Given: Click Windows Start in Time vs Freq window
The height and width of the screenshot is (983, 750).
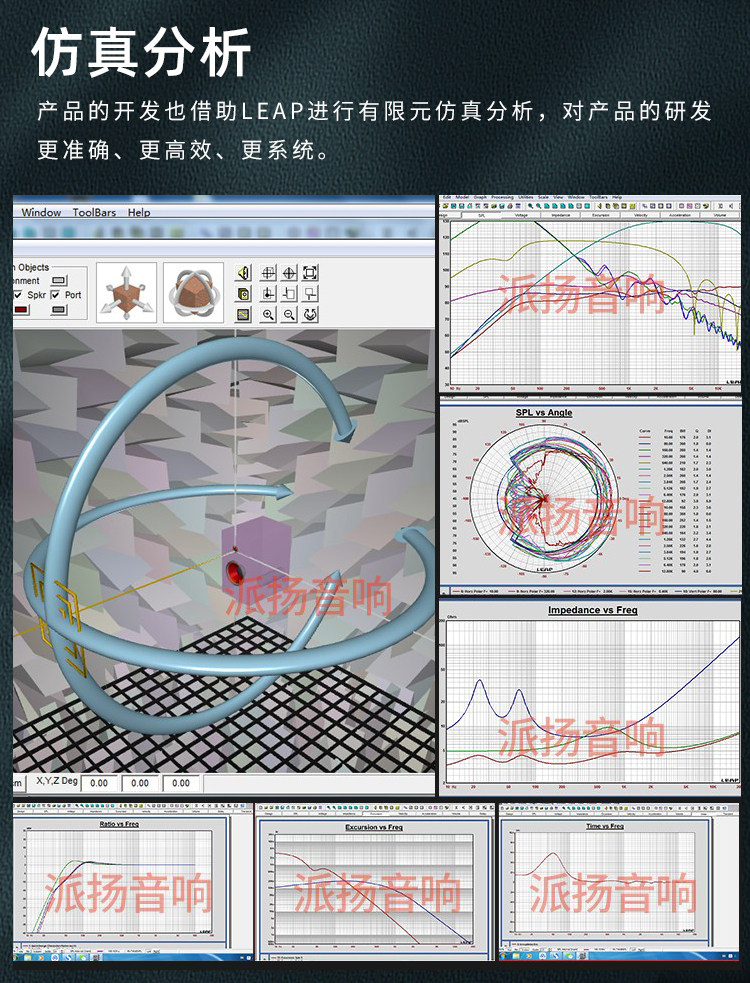Looking at the screenshot, I should pyautogui.click(x=504, y=956).
